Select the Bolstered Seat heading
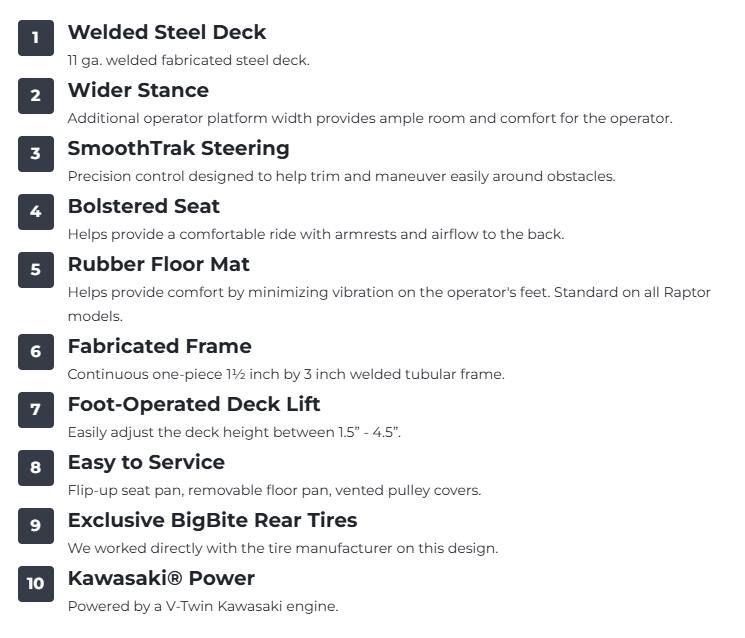 click(x=144, y=206)
